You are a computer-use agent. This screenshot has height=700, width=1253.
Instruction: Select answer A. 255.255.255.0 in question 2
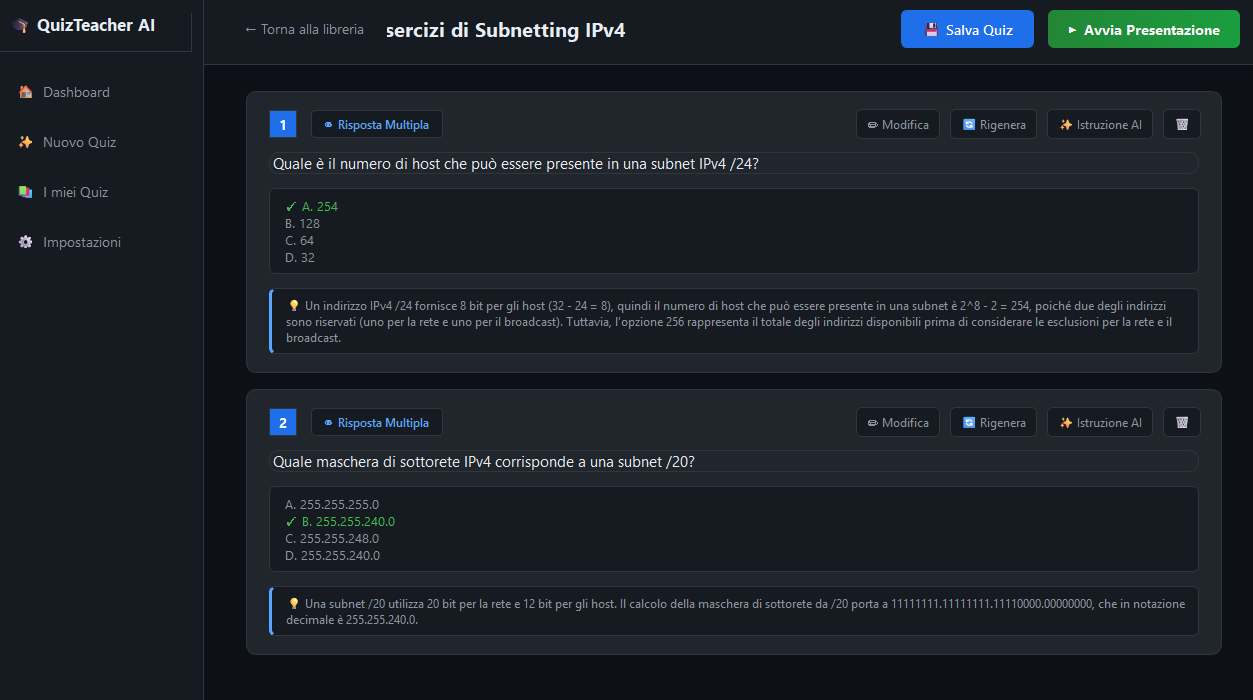(332, 505)
